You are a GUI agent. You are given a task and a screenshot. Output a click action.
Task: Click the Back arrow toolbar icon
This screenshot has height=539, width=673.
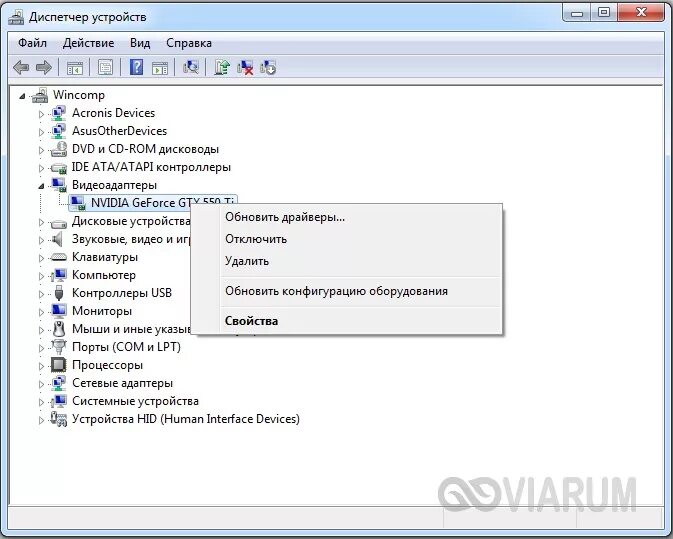21,67
